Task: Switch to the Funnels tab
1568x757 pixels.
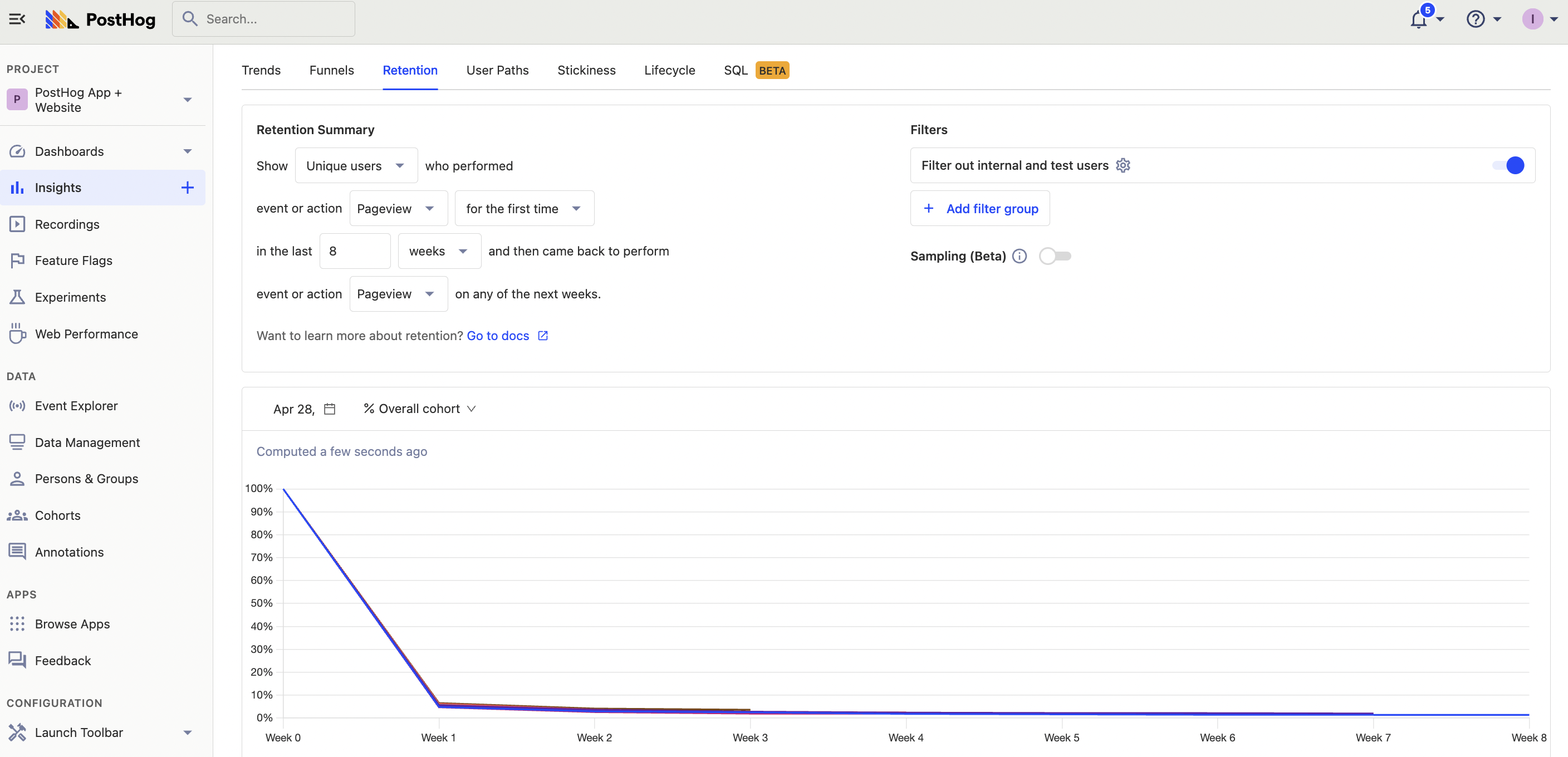Action: point(331,70)
